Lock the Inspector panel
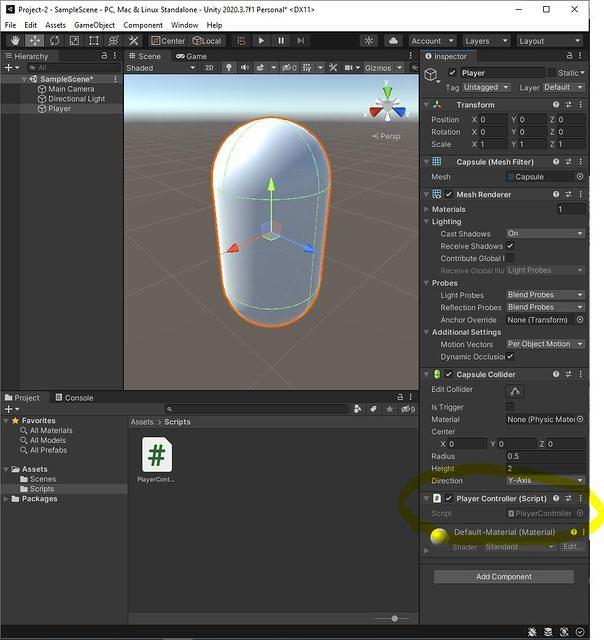This screenshot has width=604, height=640. tap(569, 56)
